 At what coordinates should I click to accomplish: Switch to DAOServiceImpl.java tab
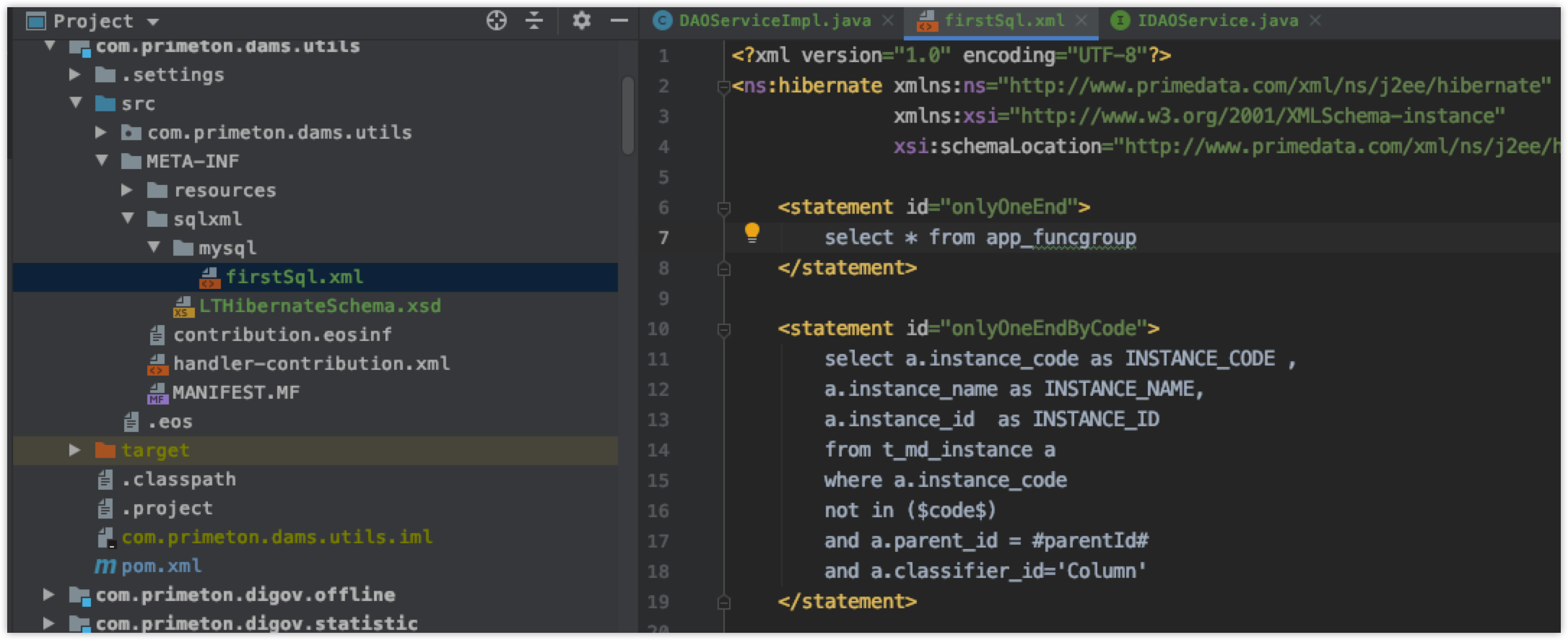coord(775,21)
